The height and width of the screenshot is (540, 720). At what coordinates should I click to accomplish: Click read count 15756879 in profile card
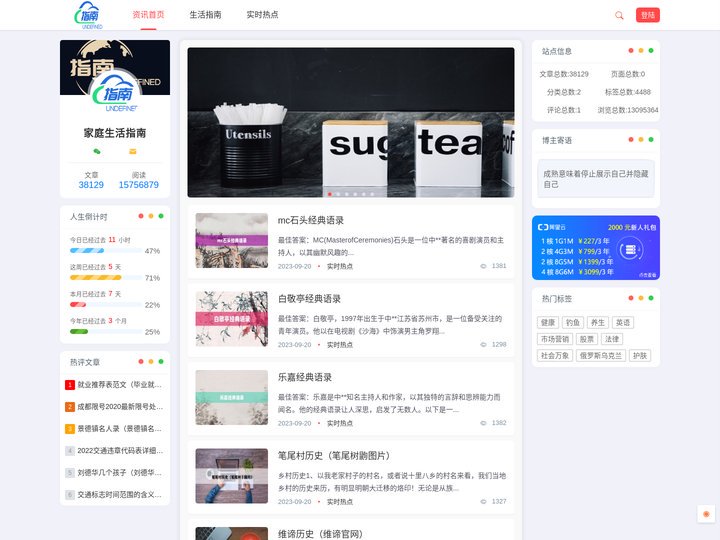(139, 185)
